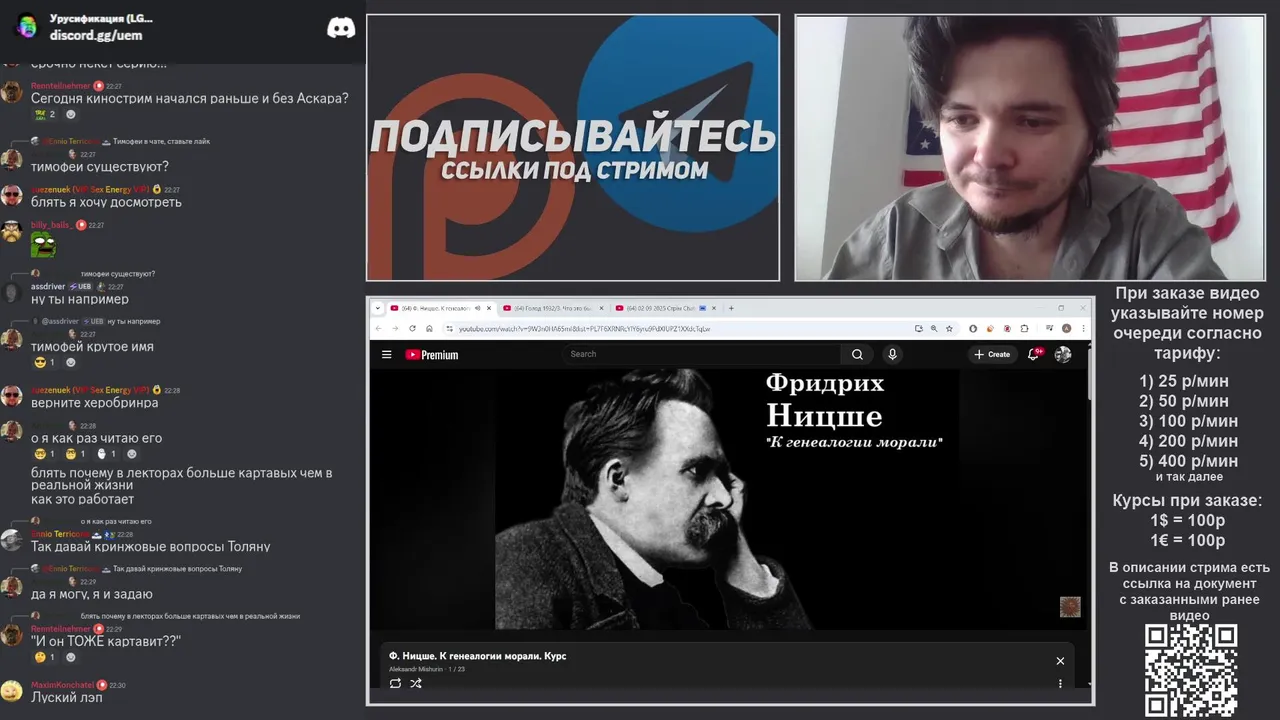Viewport: 1280px width, 720px height.
Task: Click the discord.gg/uem invite text
Action: [96, 35]
